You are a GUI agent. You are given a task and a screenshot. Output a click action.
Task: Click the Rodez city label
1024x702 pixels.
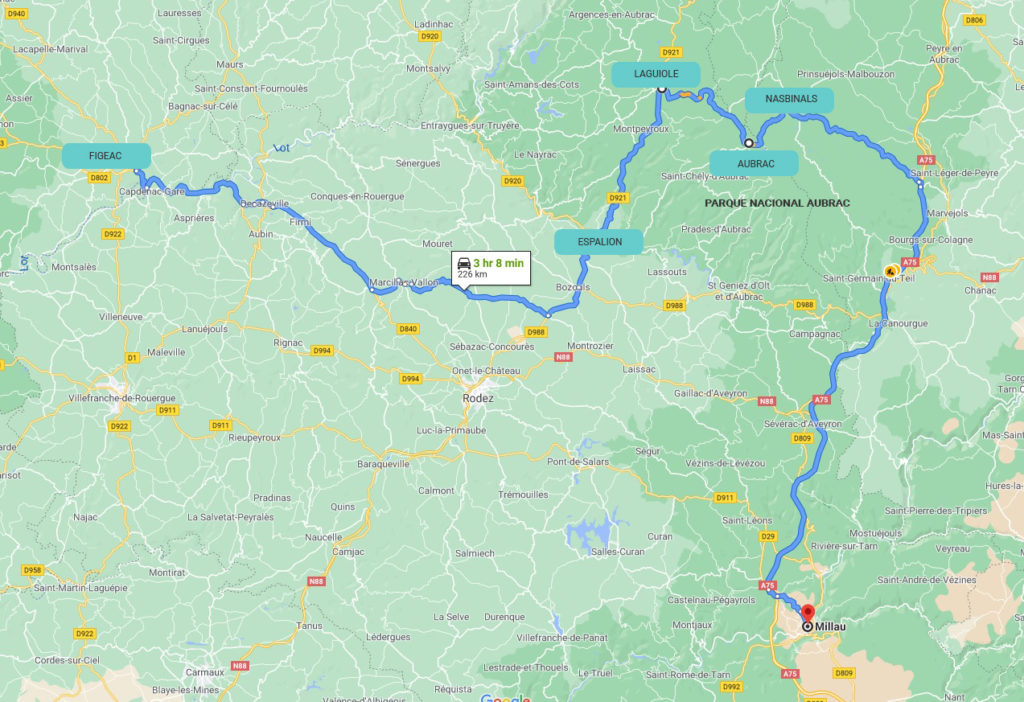click(478, 398)
